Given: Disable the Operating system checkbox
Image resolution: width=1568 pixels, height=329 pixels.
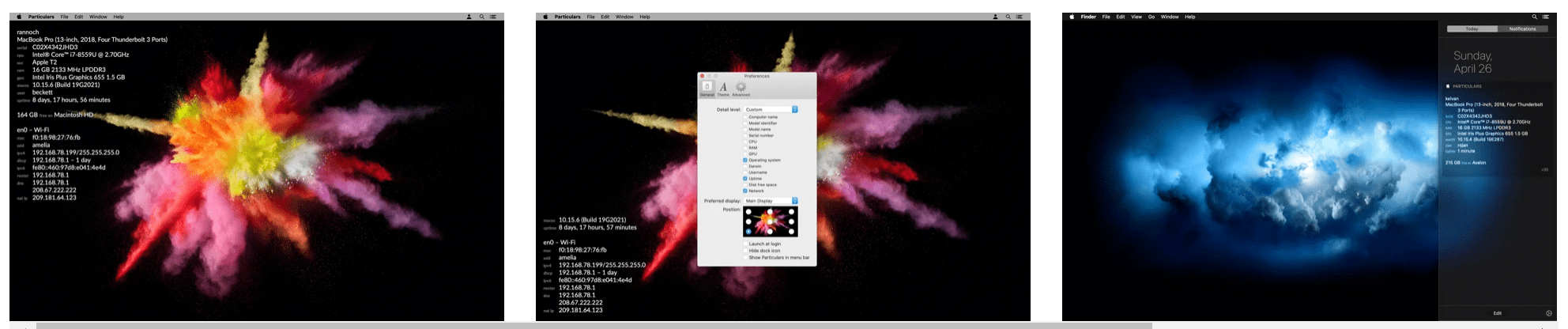Looking at the screenshot, I should pyautogui.click(x=744, y=161).
